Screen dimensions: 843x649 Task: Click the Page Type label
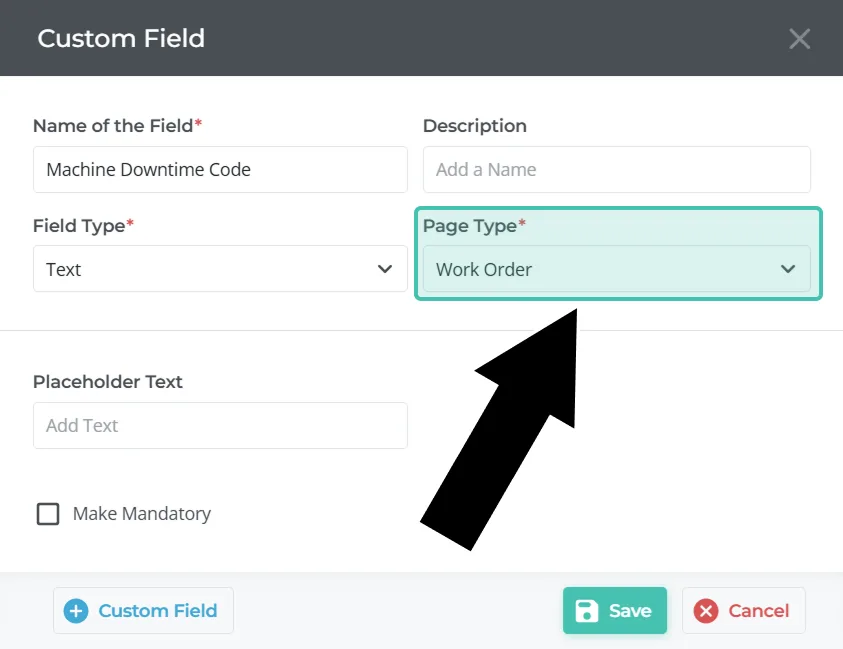469,226
